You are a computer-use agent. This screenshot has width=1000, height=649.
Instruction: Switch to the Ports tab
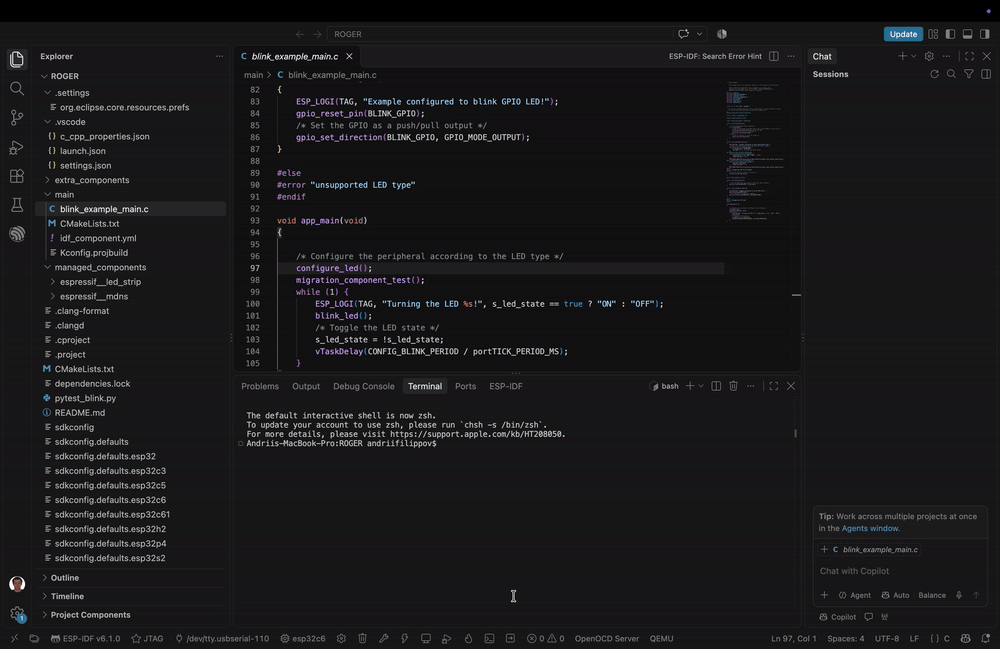466,386
